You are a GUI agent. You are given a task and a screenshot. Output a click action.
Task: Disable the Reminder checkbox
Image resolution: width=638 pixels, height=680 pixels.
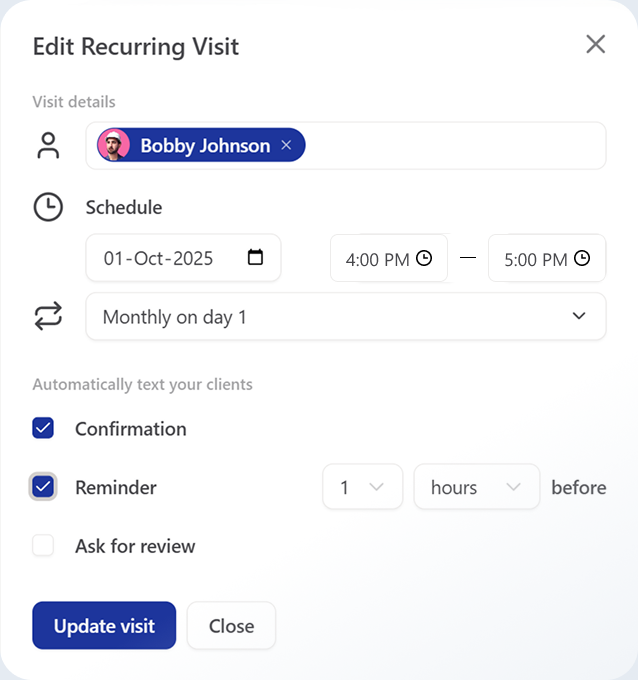(x=43, y=488)
